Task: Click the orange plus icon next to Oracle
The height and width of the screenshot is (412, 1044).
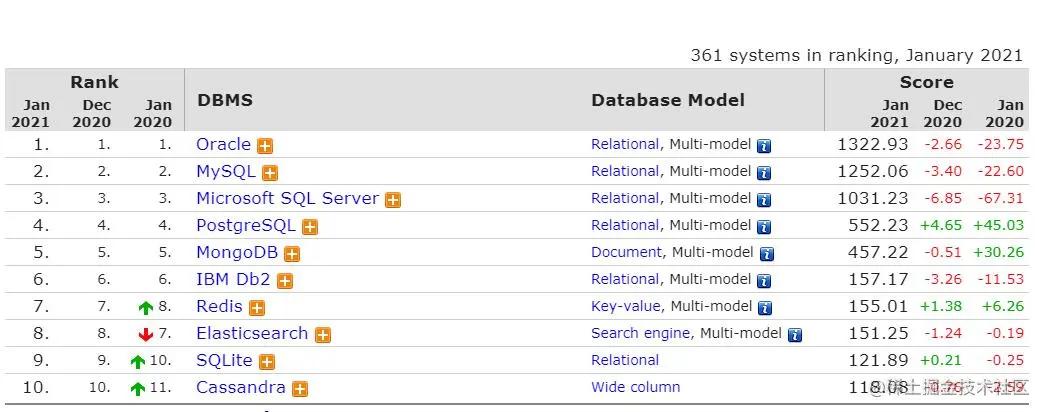Action: (265, 146)
